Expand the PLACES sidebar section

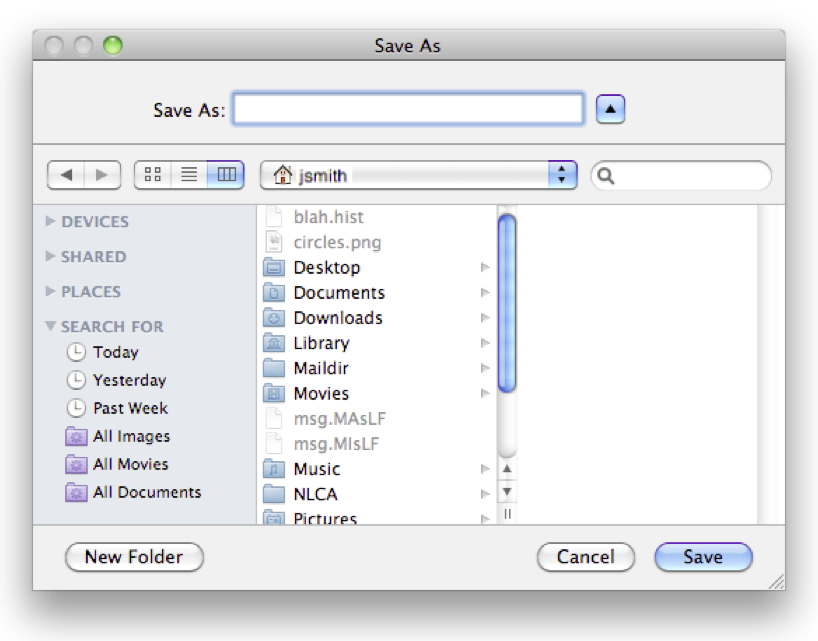[51, 291]
